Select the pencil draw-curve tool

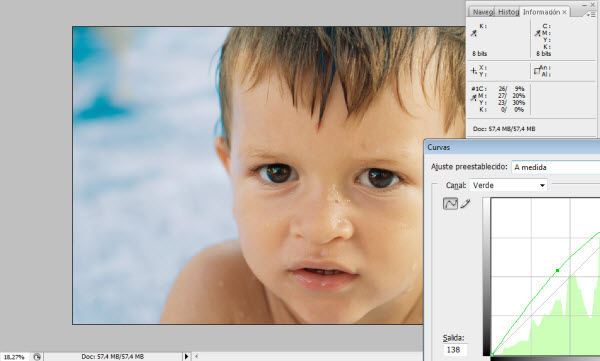point(465,204)
